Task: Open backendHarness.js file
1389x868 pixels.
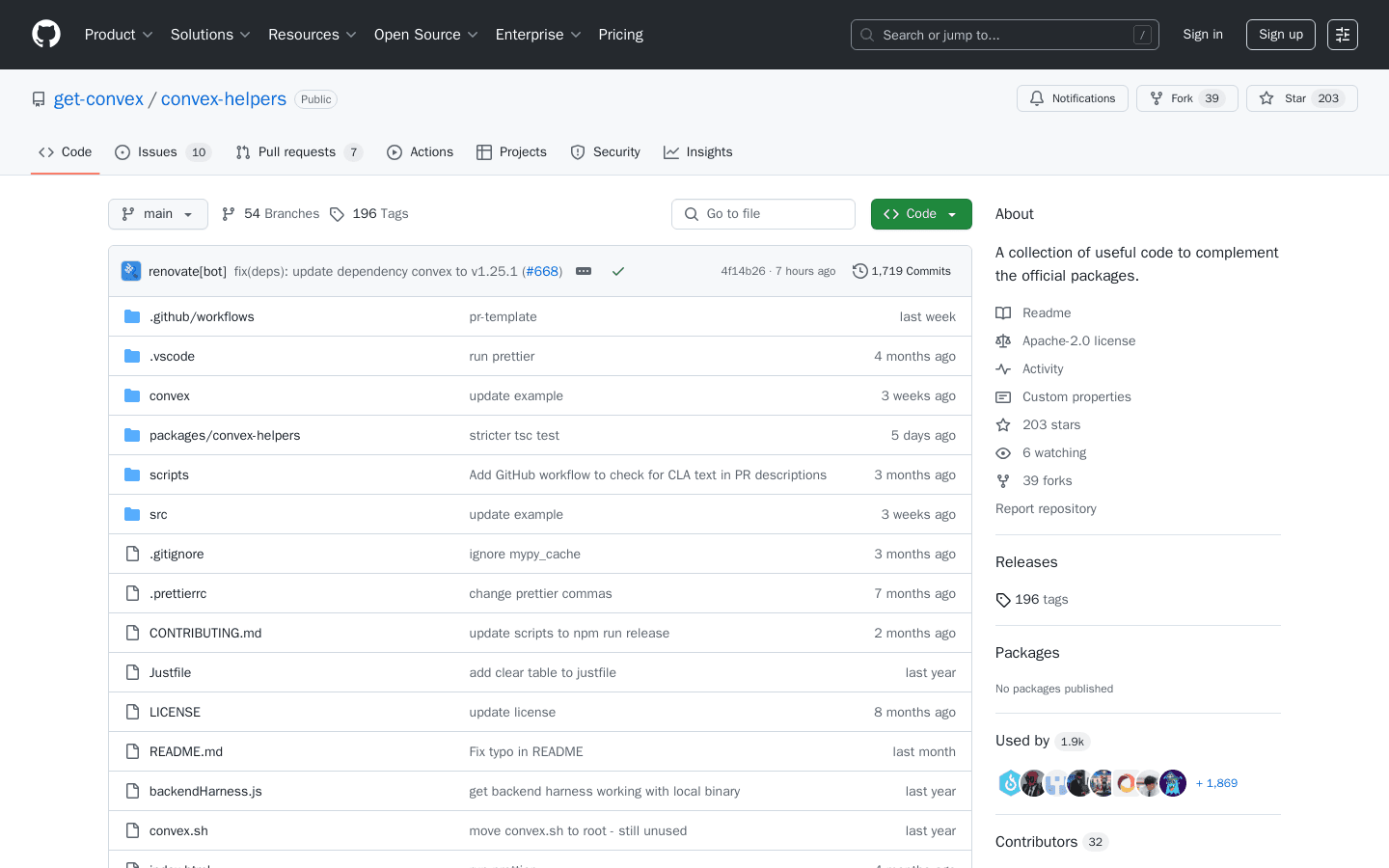Action: (x=205, y=792)
